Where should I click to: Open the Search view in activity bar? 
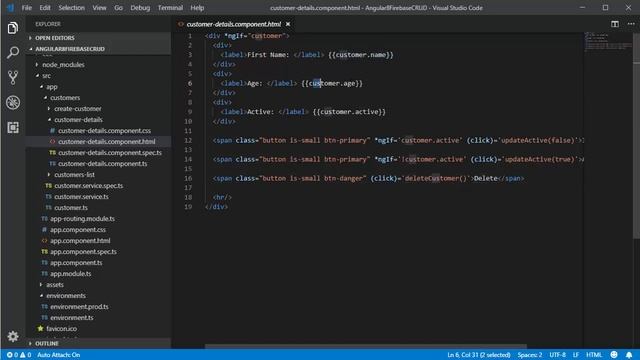click(13, 53)
